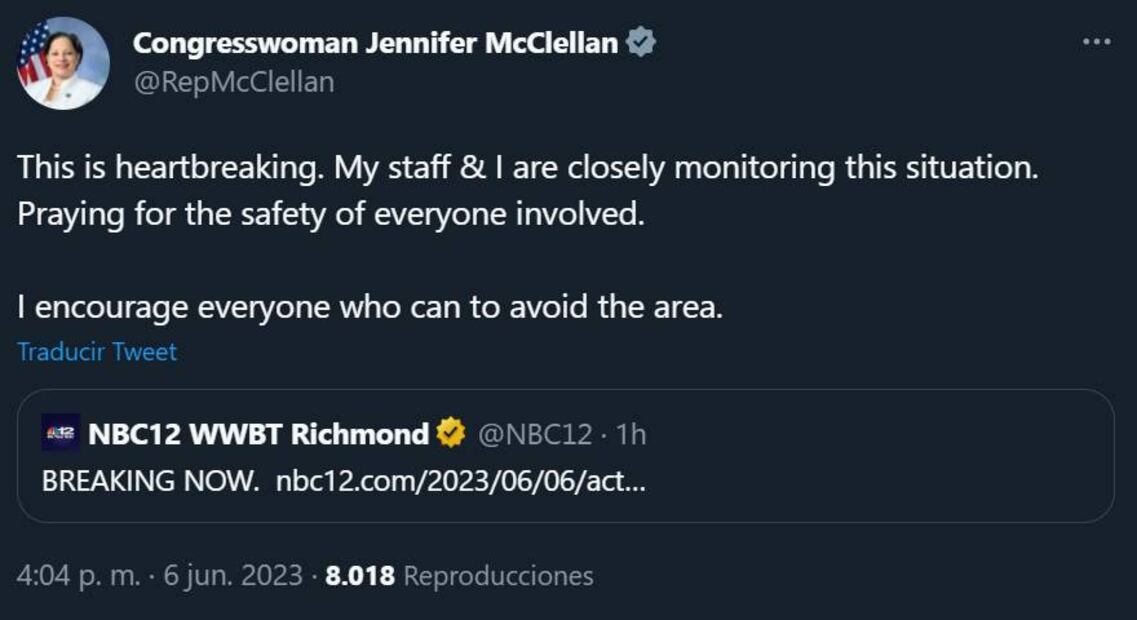
Task: Click the Reproducciones label
Action: click(498, 576)
